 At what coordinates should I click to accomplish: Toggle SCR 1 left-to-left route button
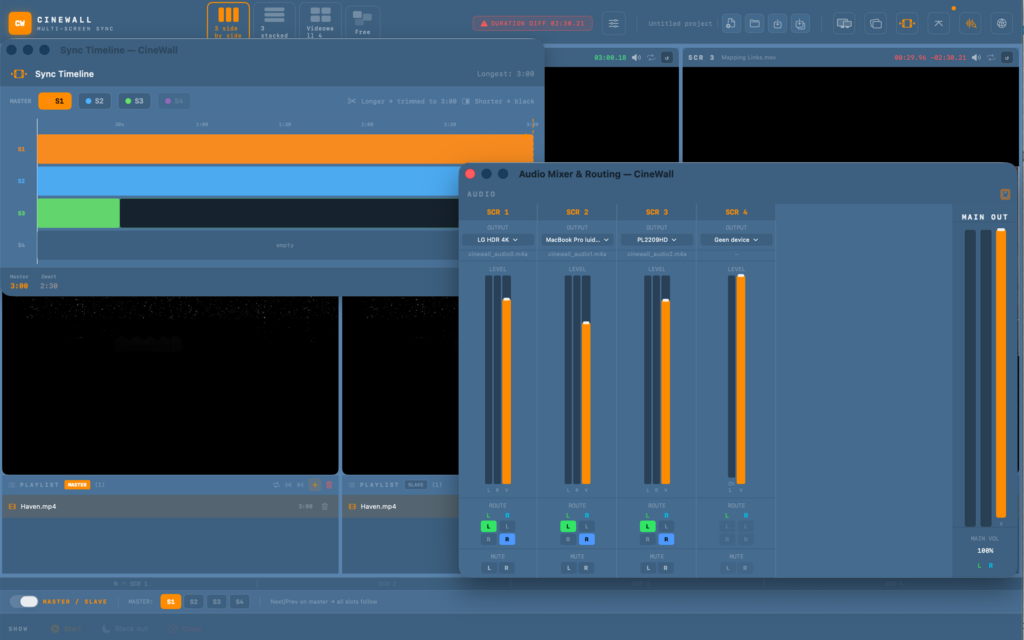point(488,526)
